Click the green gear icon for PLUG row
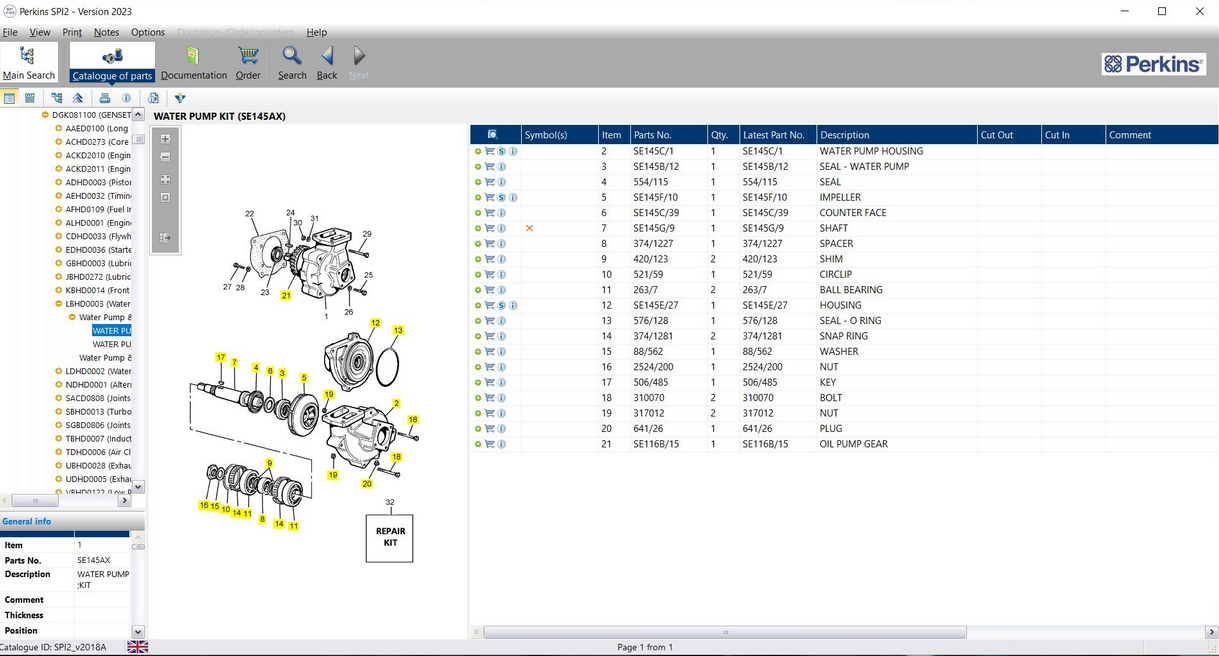The width and height of the screenshot is (1219, 656). point(478,429)
